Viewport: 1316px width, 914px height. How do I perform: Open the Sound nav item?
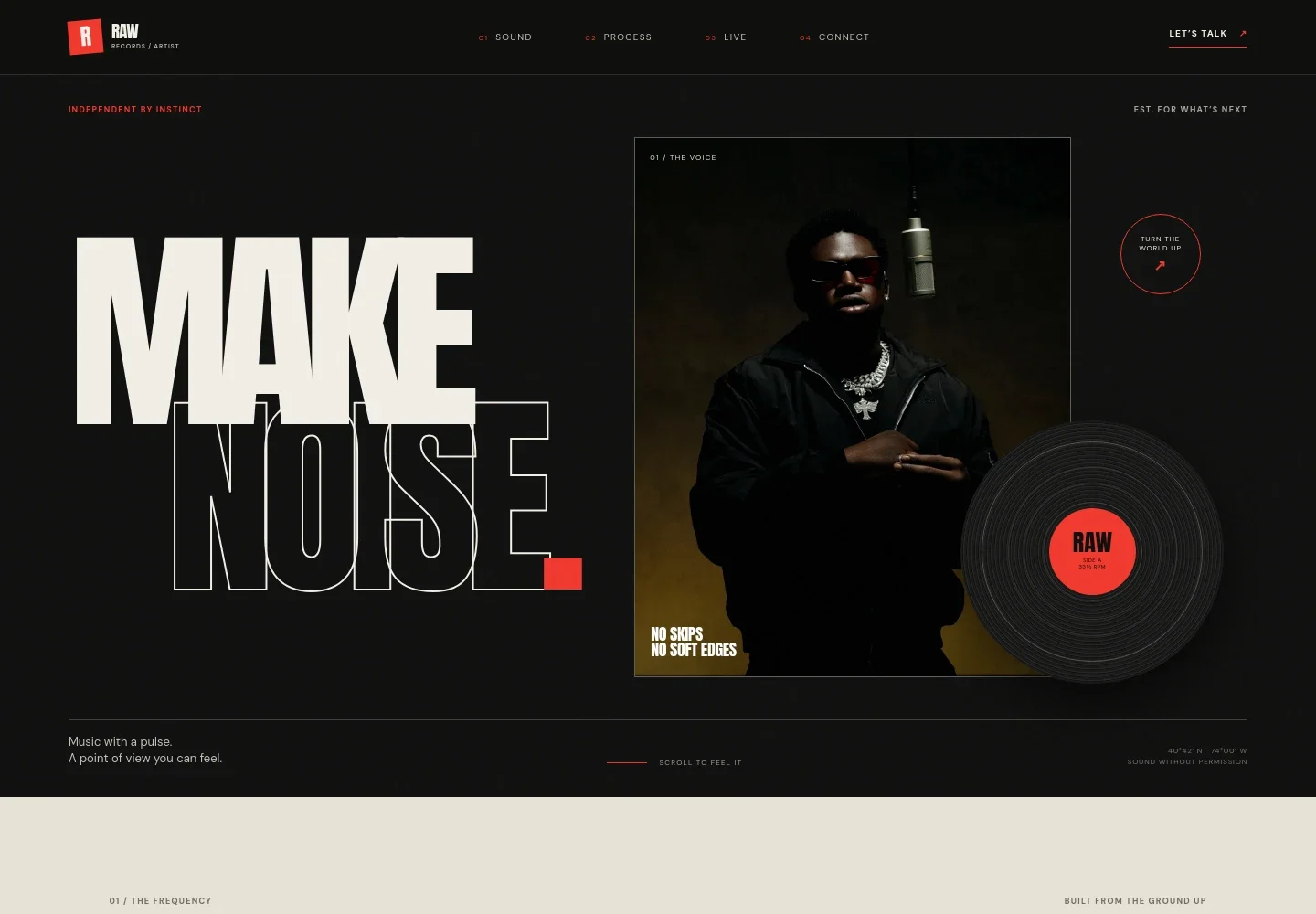505,37
